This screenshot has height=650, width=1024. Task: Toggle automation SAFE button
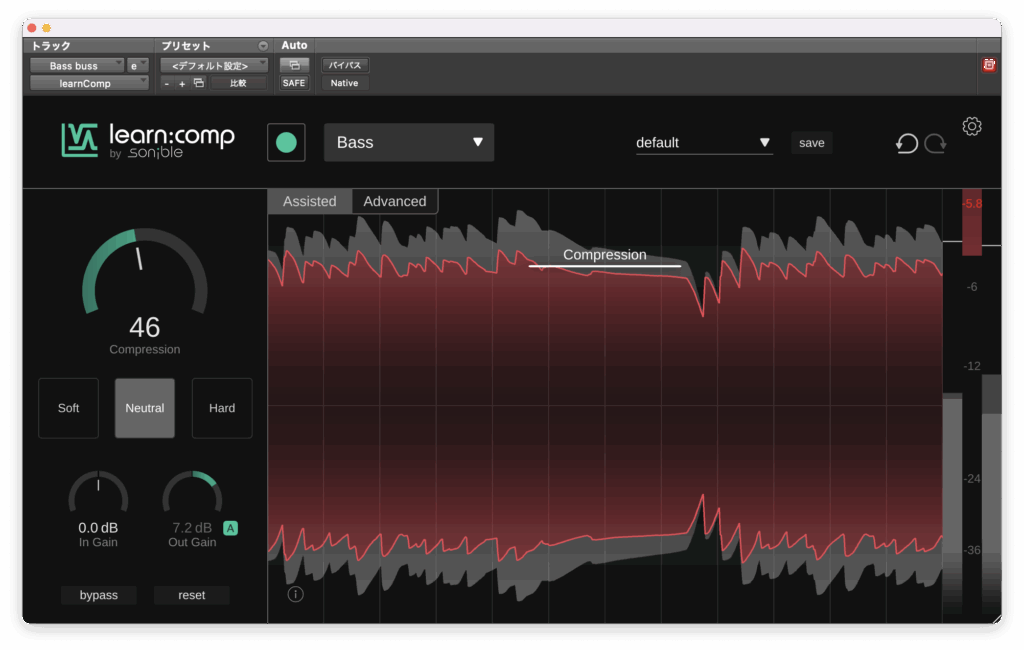click(294, 83)
